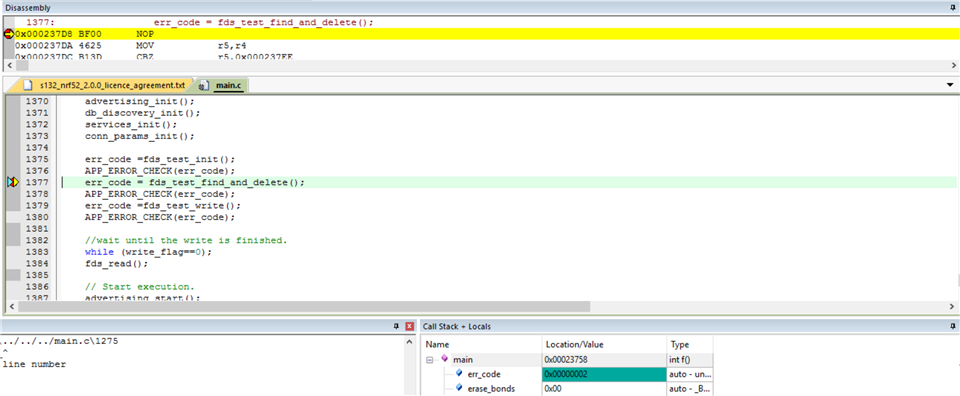Click the Name column header
960x396 pixels.
click(481, 344)
